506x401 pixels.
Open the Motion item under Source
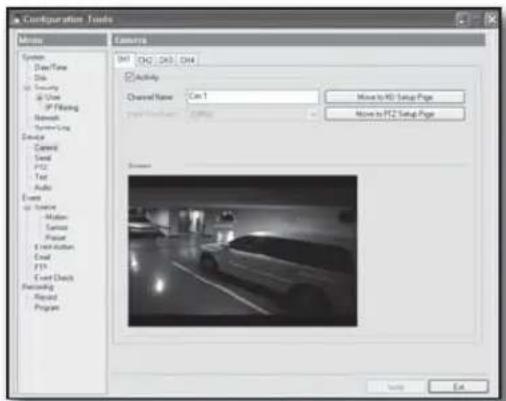tap(56, 217)
